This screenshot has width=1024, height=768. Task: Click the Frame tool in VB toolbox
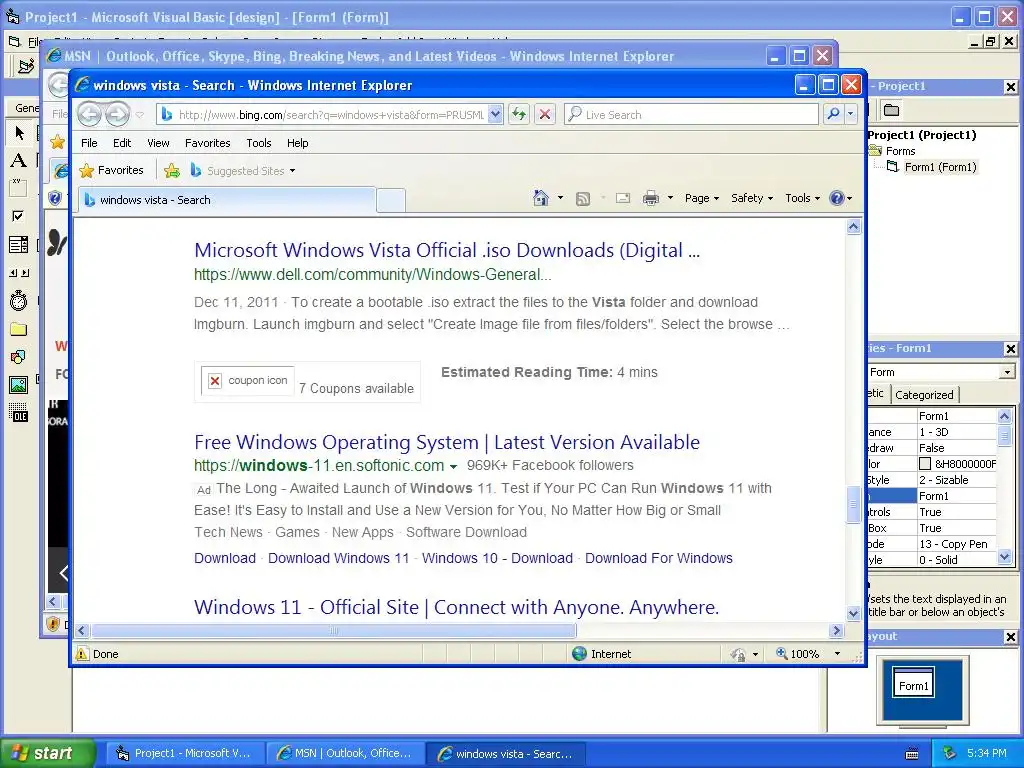coord(18,188)
